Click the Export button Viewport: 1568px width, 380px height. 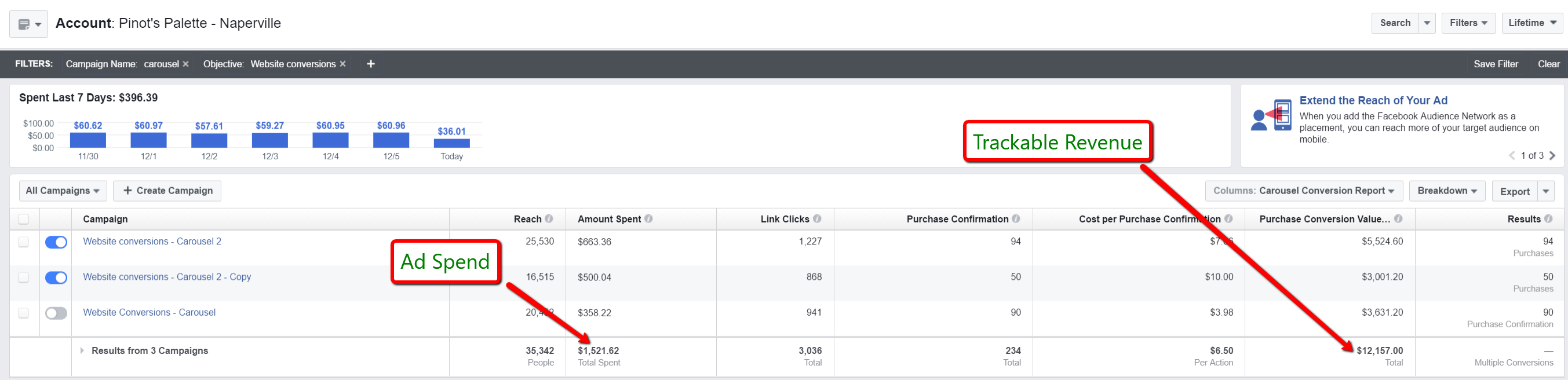(1515, 191)
